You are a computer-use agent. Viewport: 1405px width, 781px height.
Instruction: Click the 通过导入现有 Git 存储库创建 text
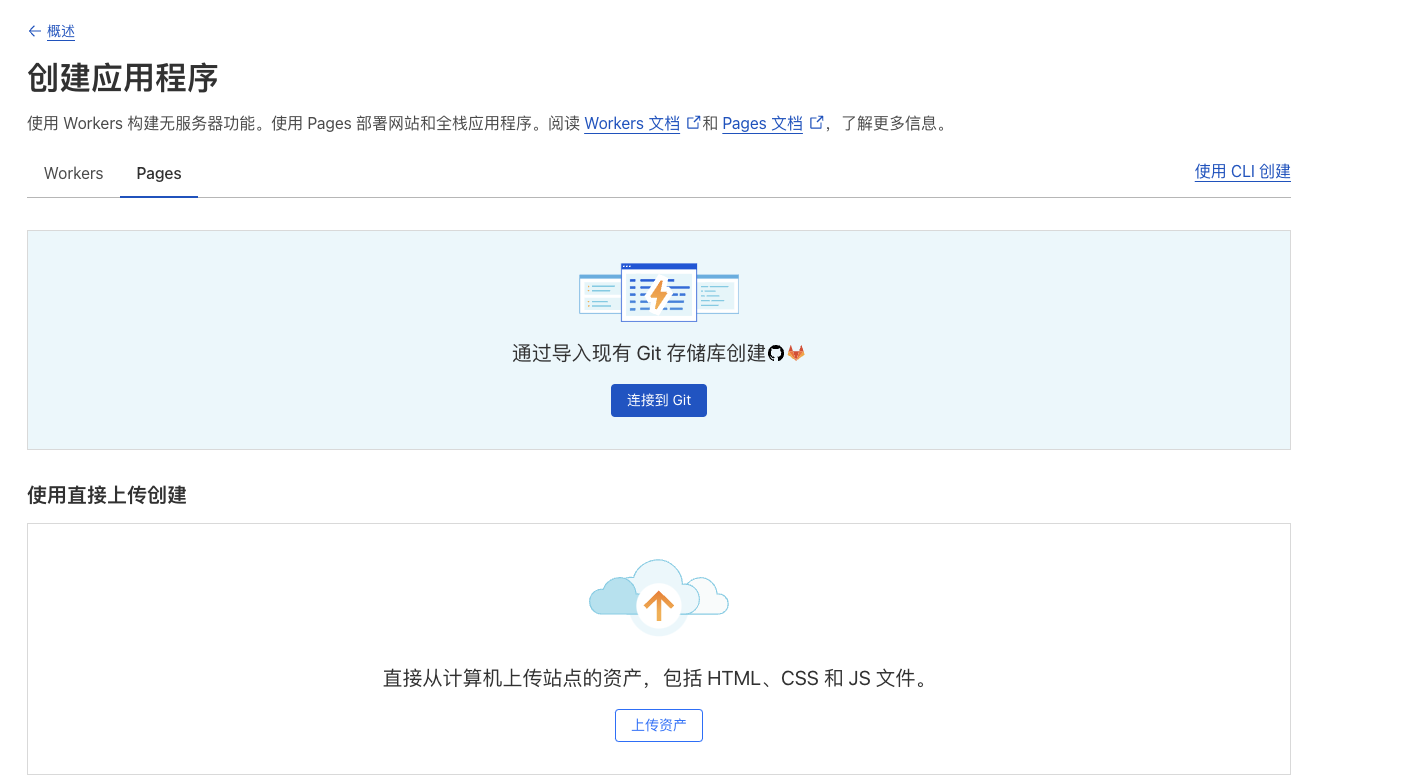pyautogui.click(x=638, y=353)
